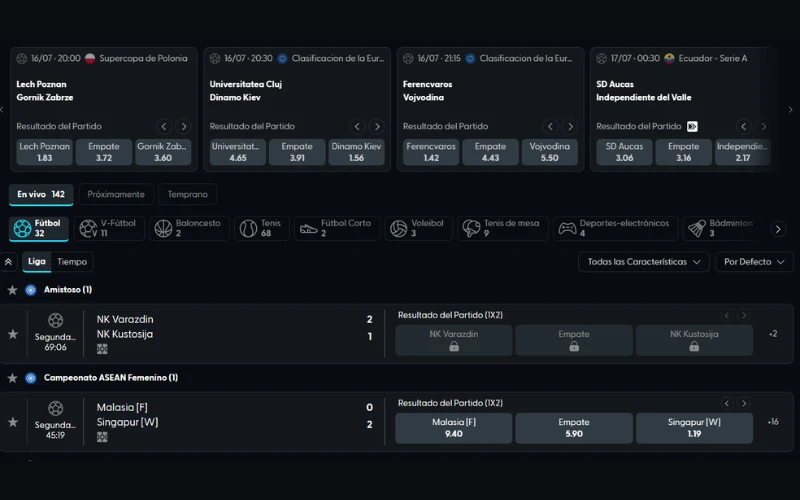Next market arrow in Malasia match row
This screenshot has width=800, height=500.
pyautogui.click(x=744, y=404)
